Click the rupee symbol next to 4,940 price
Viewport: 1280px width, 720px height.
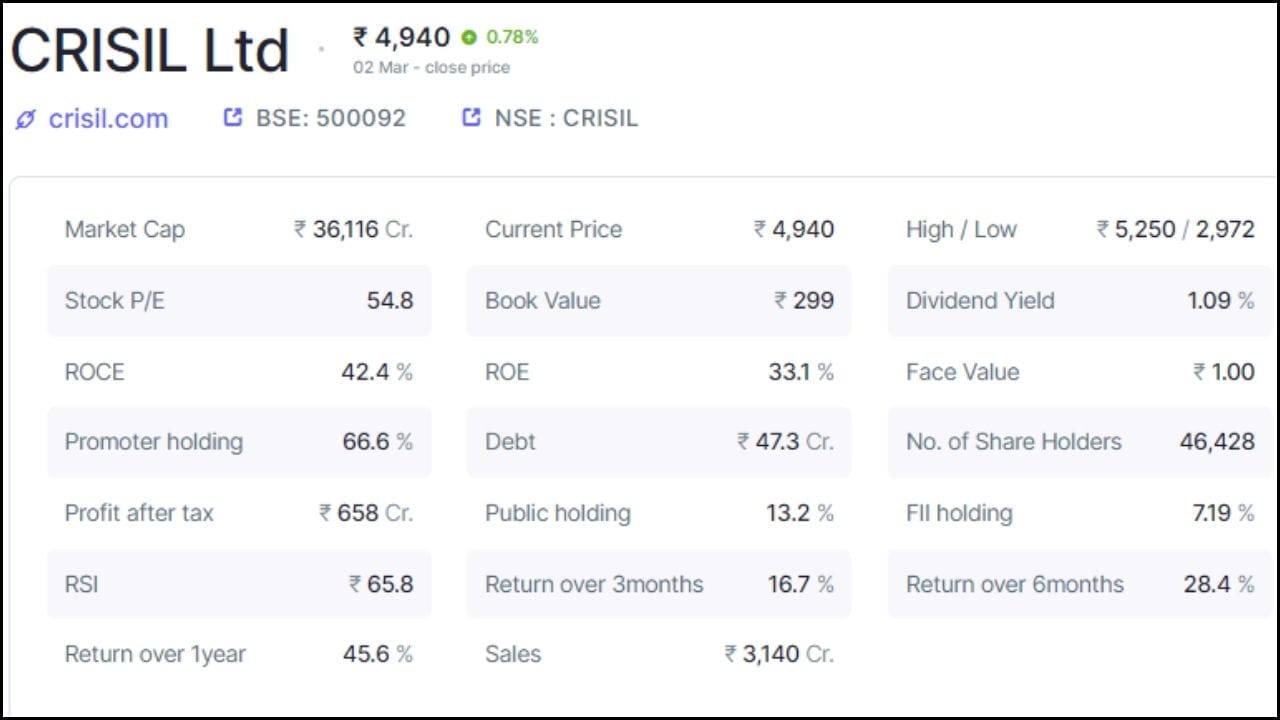point(361,37)
